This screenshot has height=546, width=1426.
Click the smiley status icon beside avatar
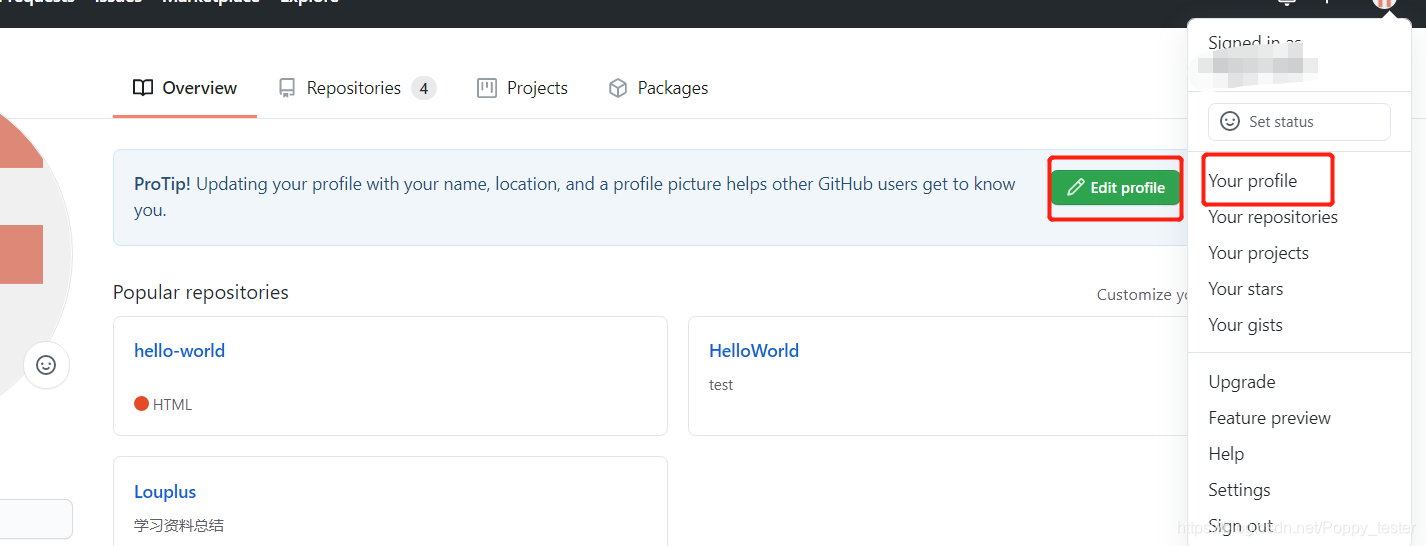click(46, 365)
